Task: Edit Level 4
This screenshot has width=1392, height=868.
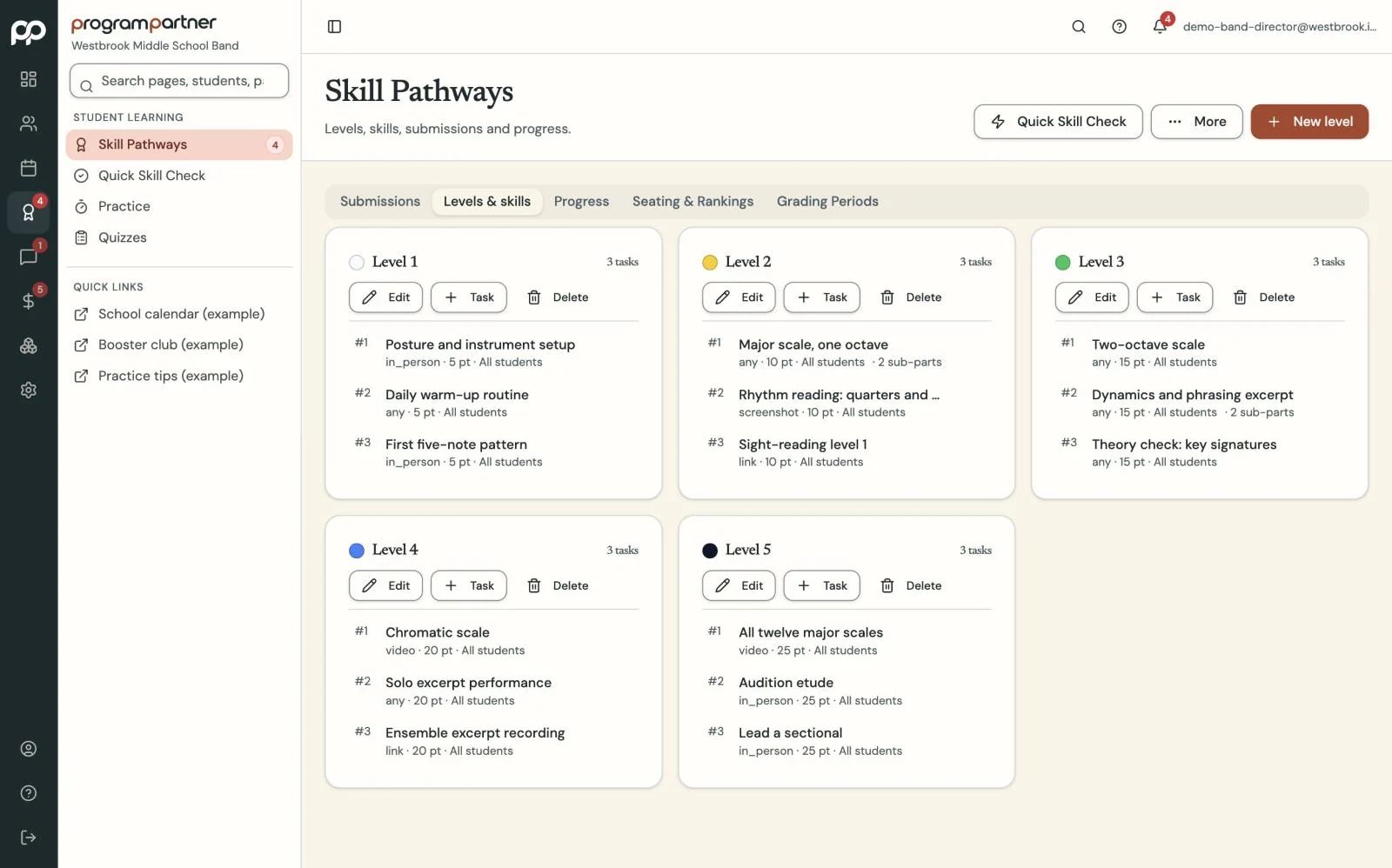Action: click(x=386, y=586)
